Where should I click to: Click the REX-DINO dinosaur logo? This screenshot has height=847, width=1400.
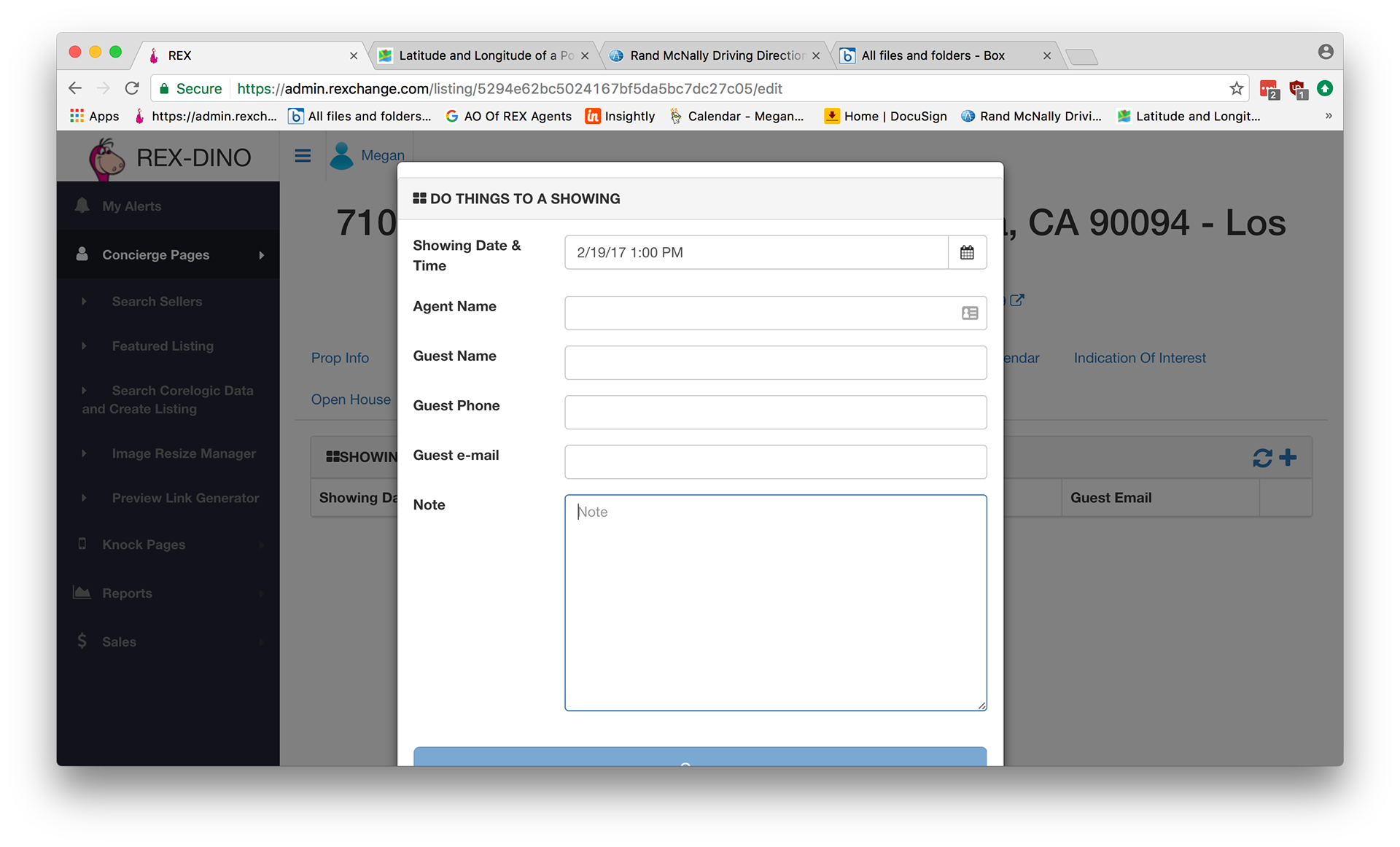coord(106,159)
